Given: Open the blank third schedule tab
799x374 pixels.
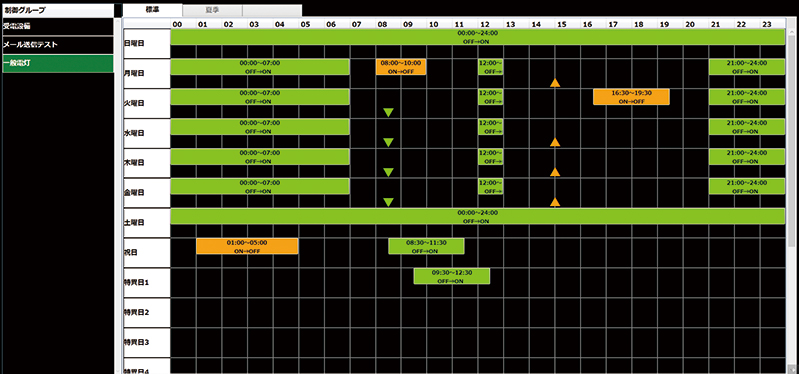Looking at the screenshot, I should point(272,11).
